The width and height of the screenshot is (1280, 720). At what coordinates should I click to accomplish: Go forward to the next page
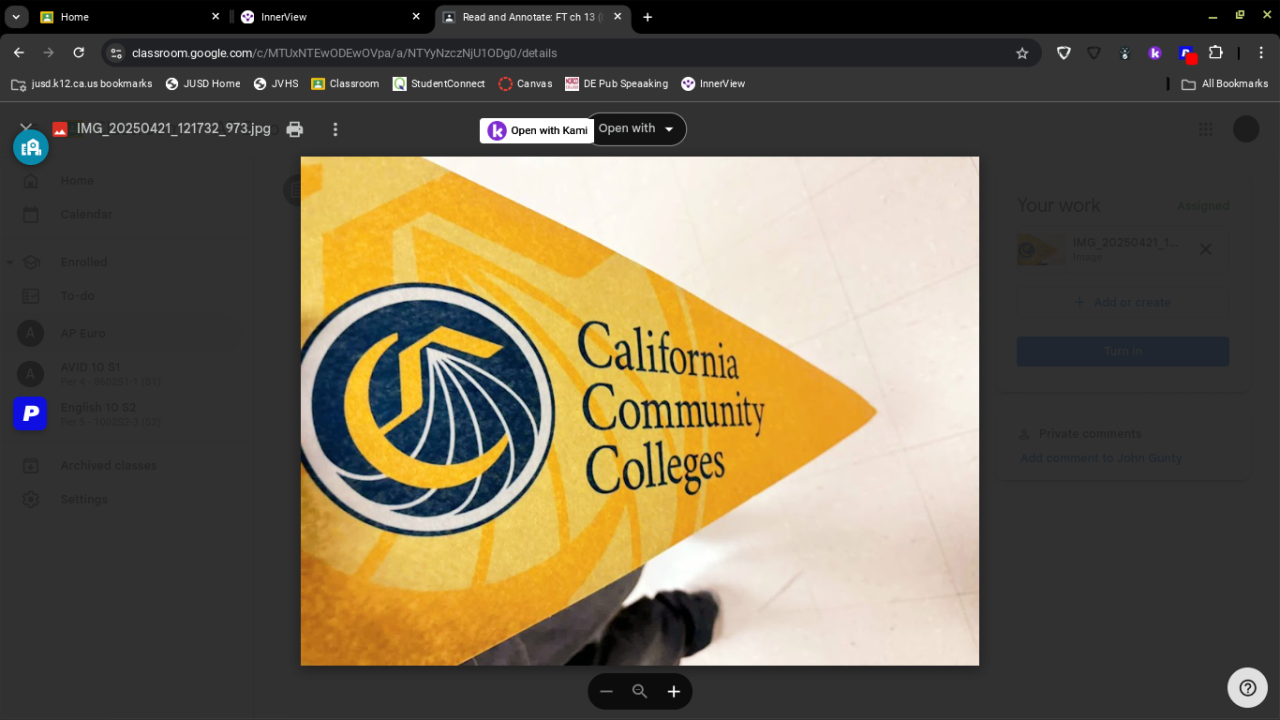pyautogui.click(x=48, y=53)
